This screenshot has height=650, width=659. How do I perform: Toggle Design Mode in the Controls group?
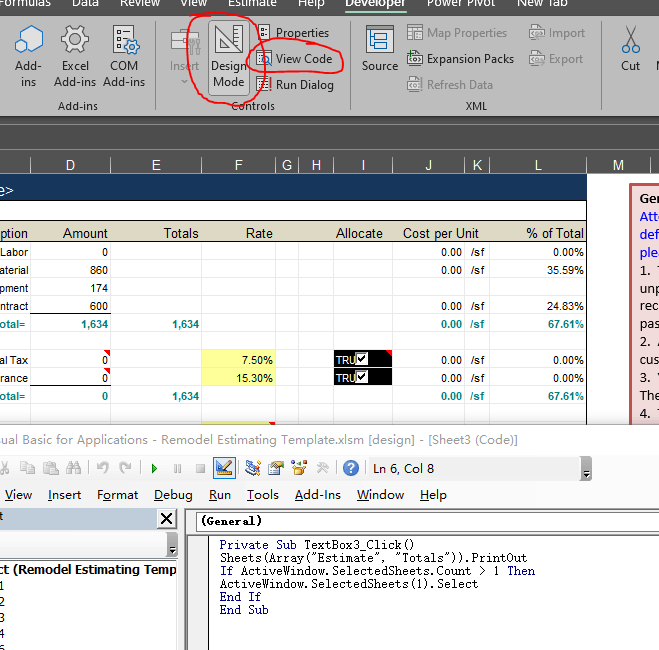[x=228, y=58]
